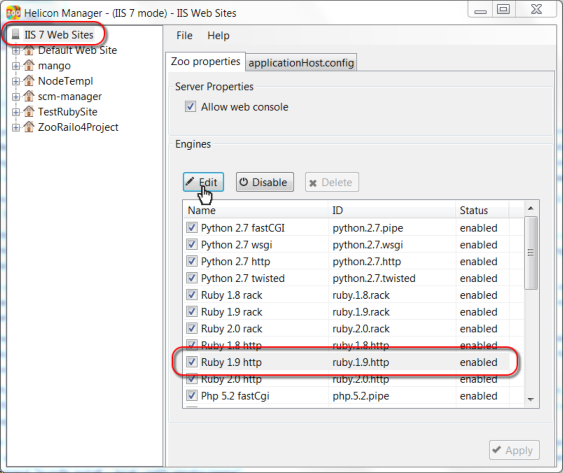This screenshot has width=563, height=473.
Task: Click the Edit engine button
Action: (x=203, y=182)
